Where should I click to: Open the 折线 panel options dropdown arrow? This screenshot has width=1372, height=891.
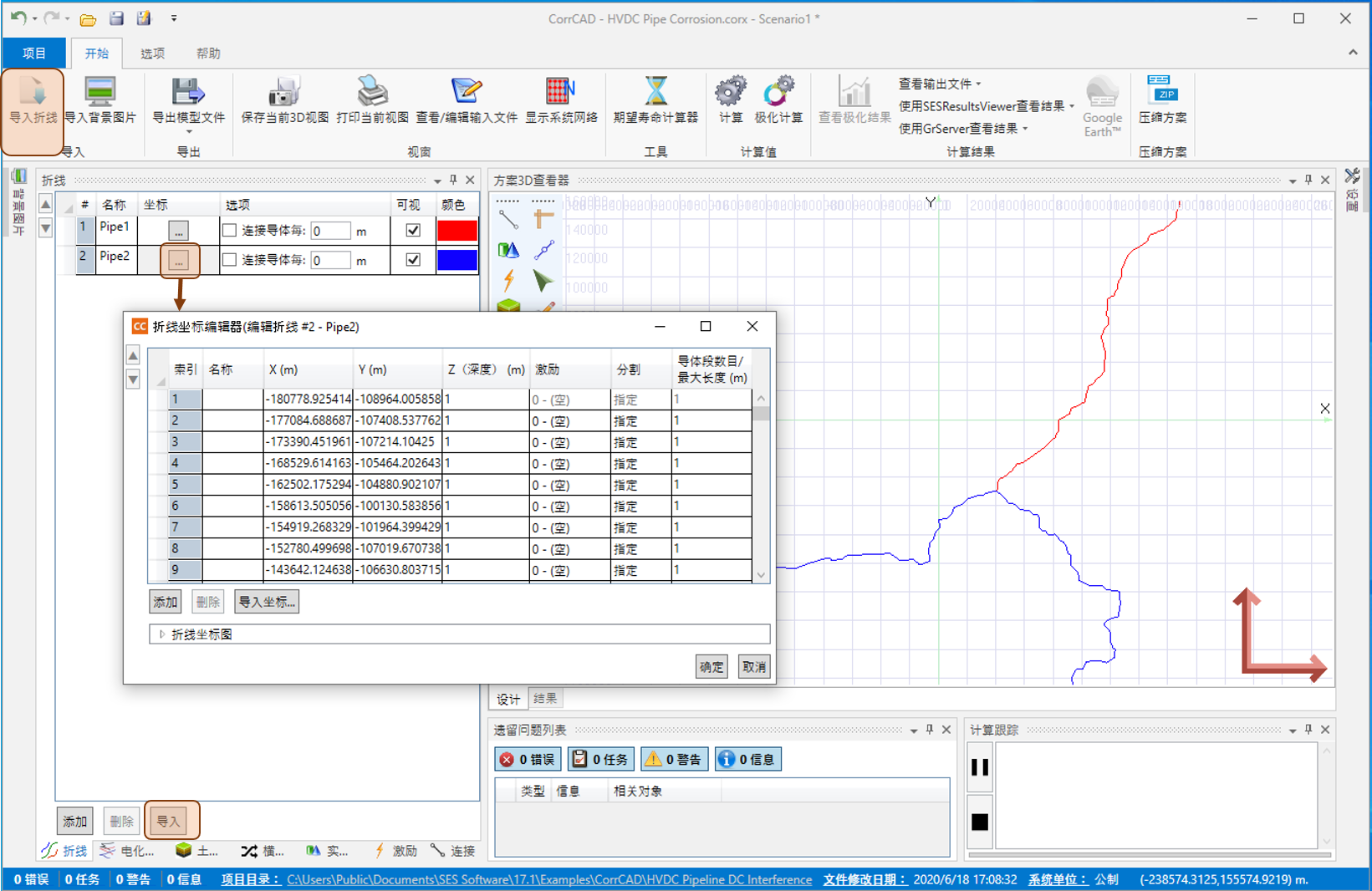click(x=437, y=181)
